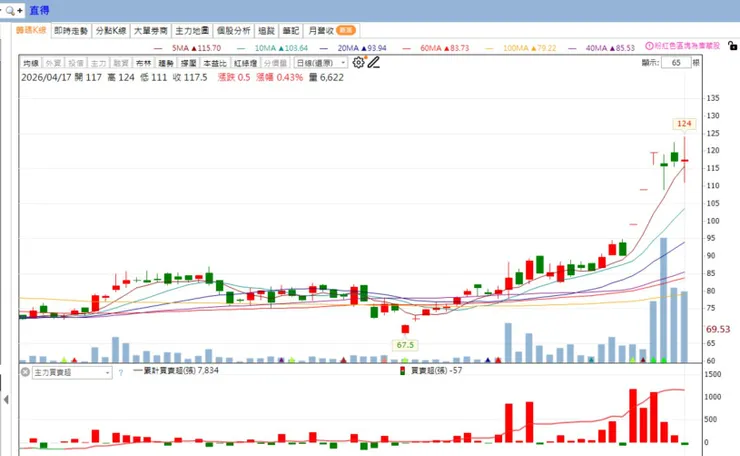Viewport: 740px width, 456px height.
Task: Click the 漲幅 0.43% value
Action: [x=279, y=77]
